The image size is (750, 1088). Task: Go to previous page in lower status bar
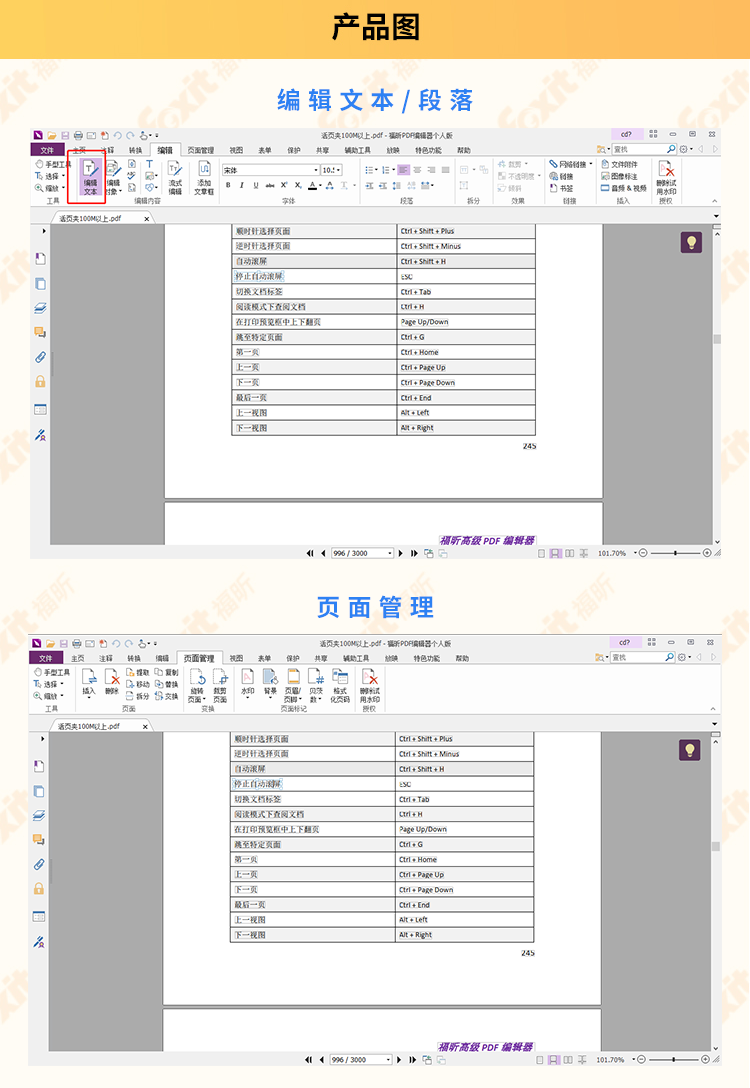pyautogui.click(x=322, y=1060)
